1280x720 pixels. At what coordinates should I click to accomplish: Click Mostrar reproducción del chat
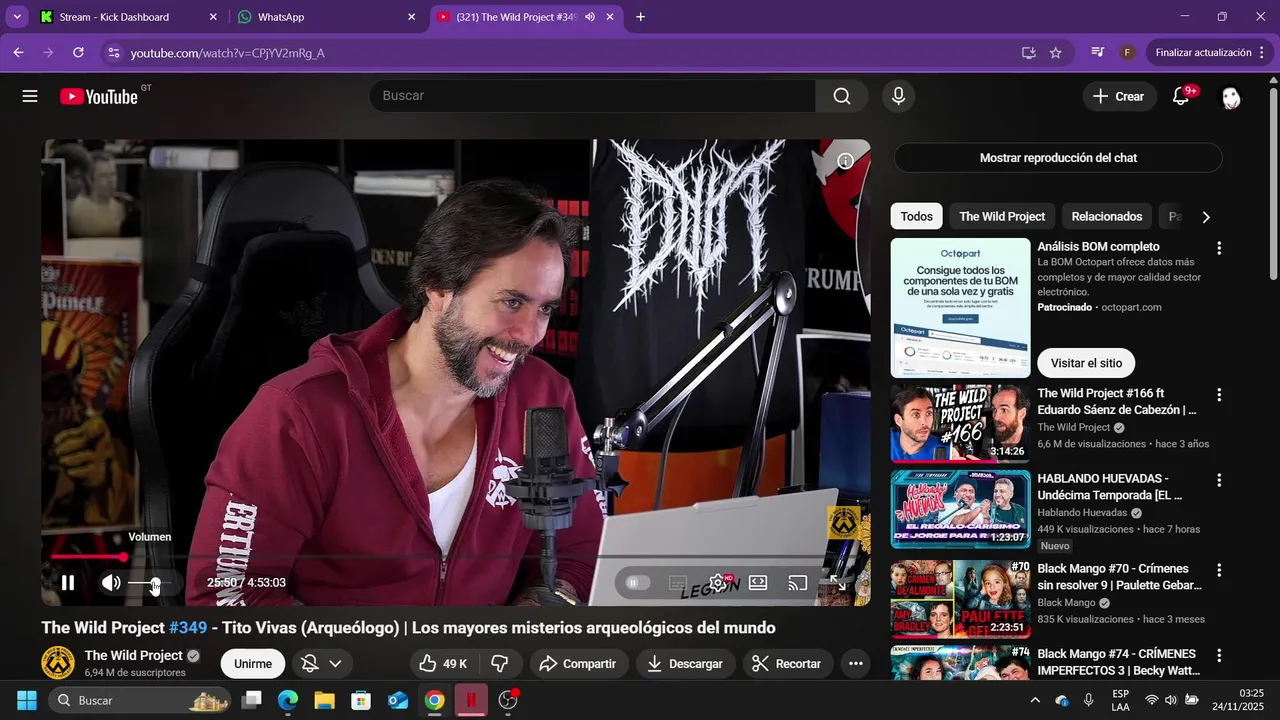click(x=1058, y=158)
